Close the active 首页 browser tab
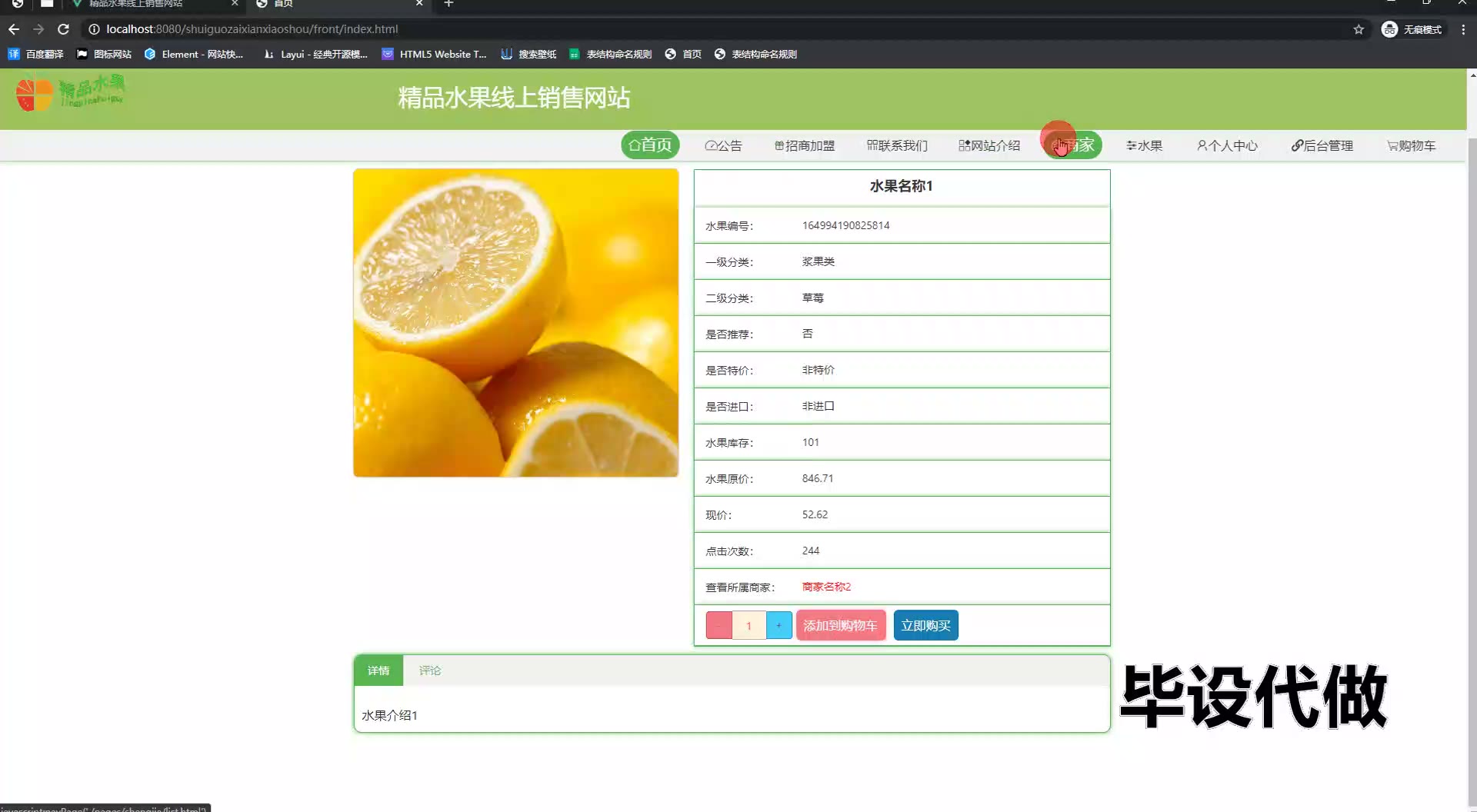 [x=419, y=4]
